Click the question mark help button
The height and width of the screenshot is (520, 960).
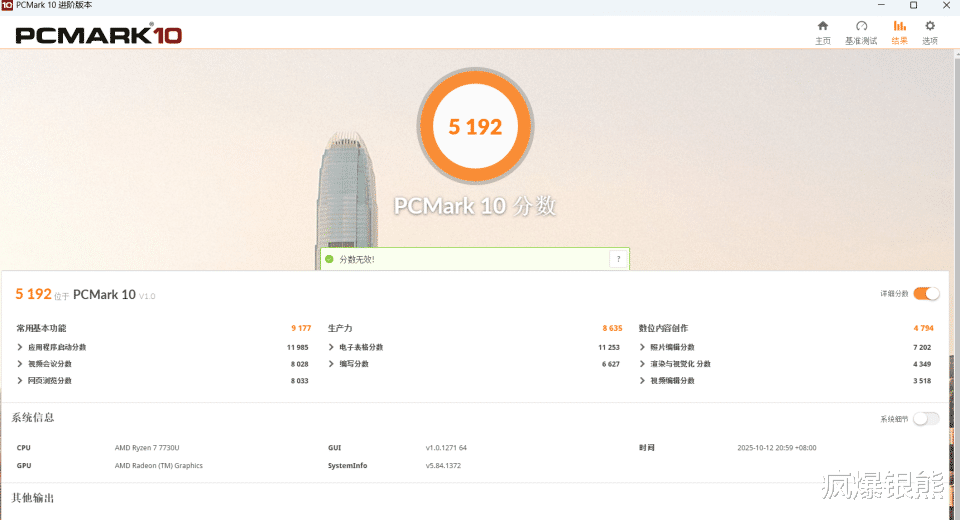point(618,259)
